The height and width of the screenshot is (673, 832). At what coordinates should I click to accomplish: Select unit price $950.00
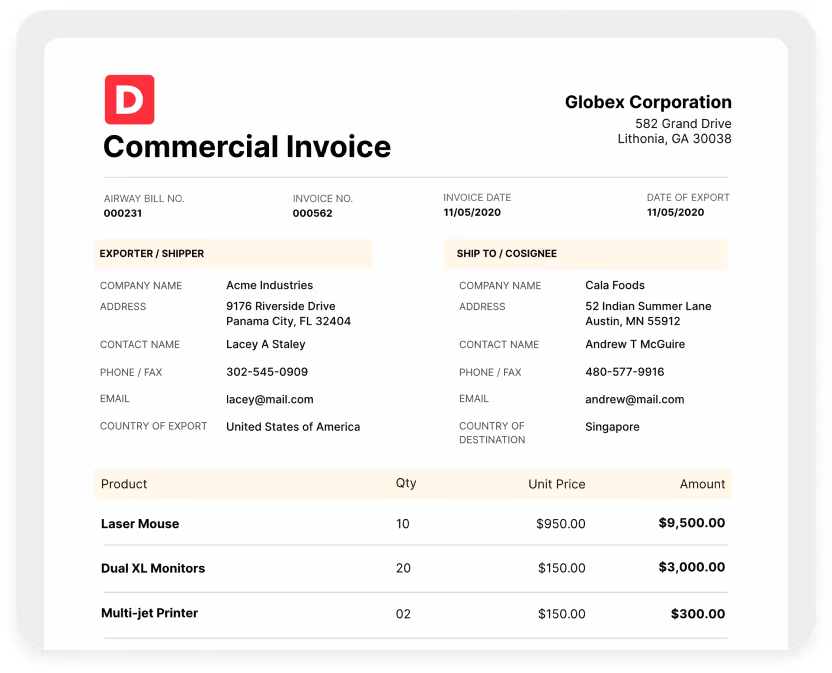pyautogui.click(x=560, y=524)
